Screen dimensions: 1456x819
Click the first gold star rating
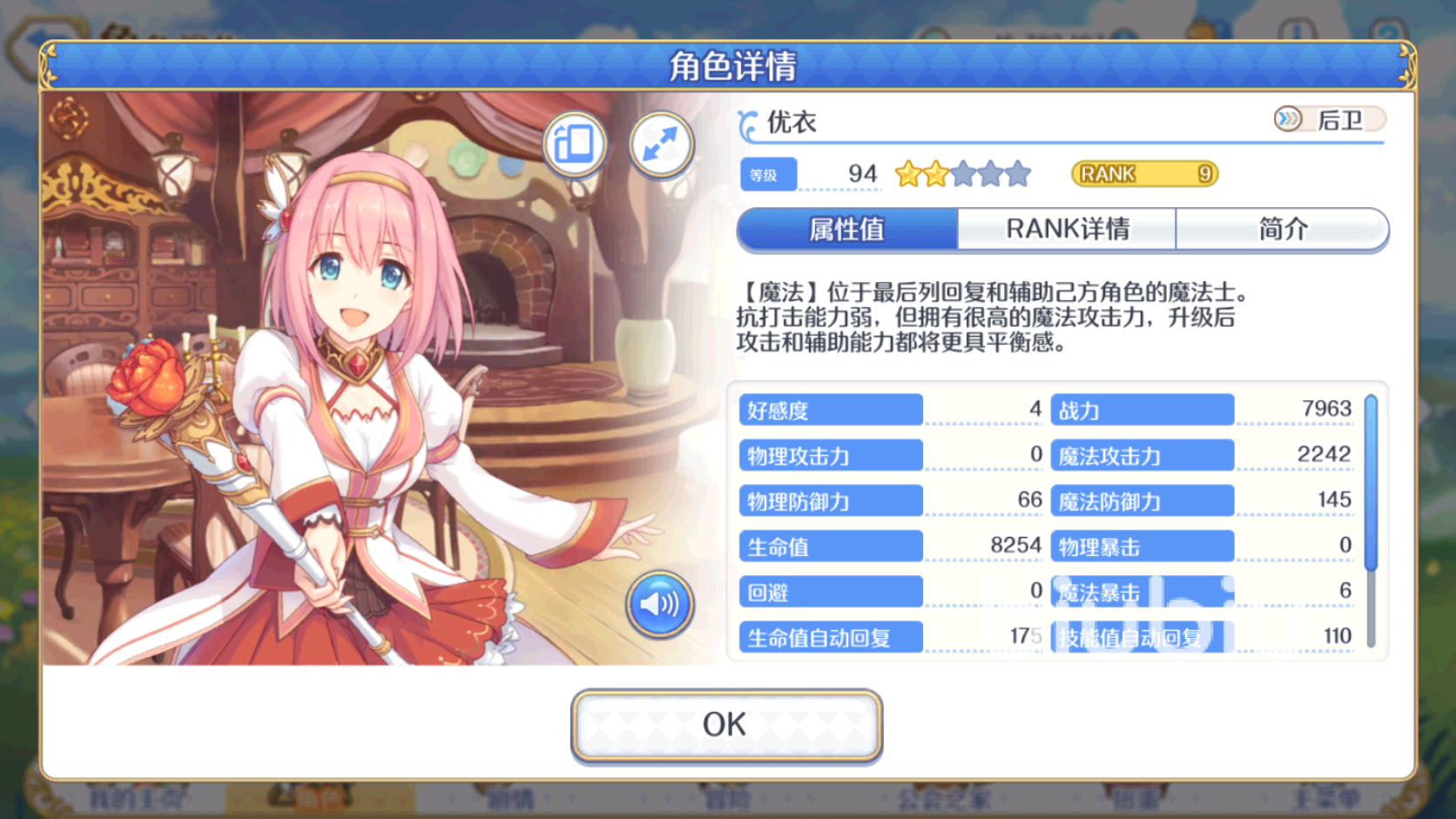point(908,174)
